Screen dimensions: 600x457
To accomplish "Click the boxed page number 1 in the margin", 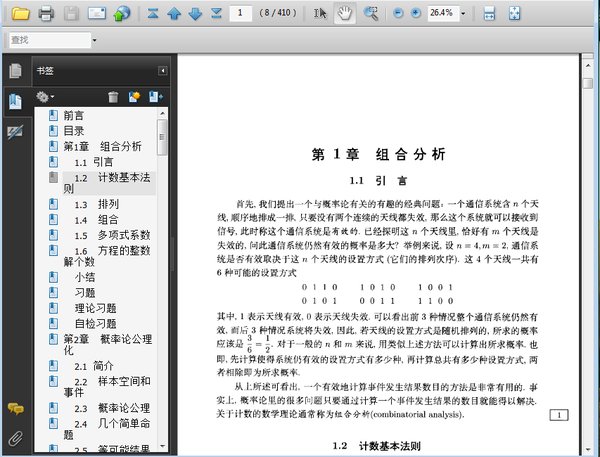I will tap(559, 415).
